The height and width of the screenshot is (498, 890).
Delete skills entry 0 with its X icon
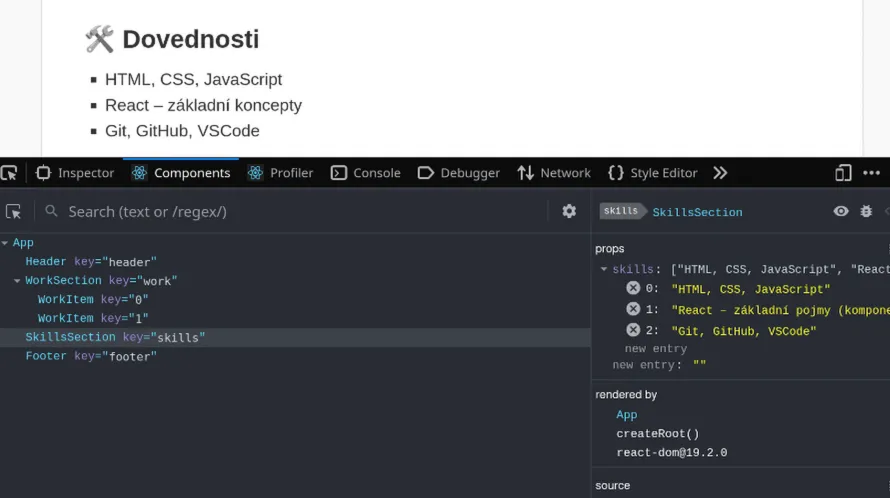(633, 289)
